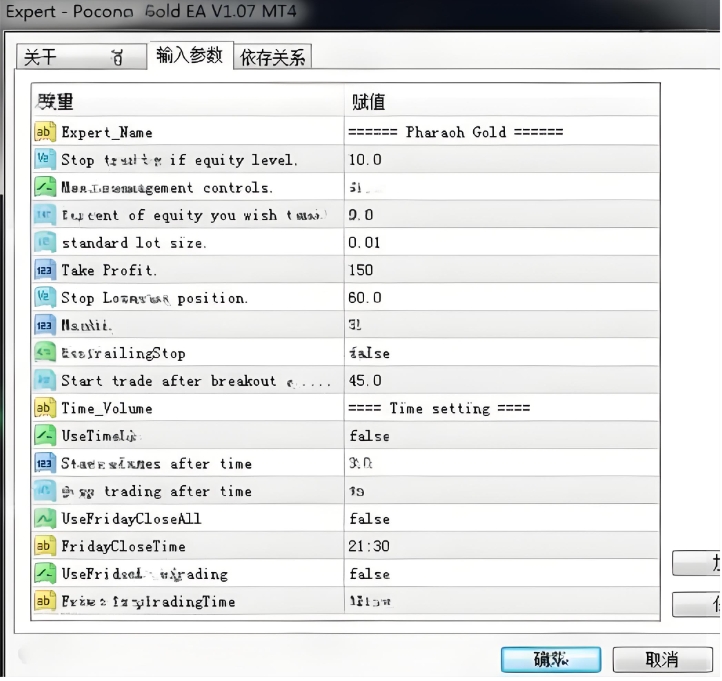The width and height of the screenshot is (722, 681).
Task: Edit the Take Profit value 150
Action: point(361,270)
